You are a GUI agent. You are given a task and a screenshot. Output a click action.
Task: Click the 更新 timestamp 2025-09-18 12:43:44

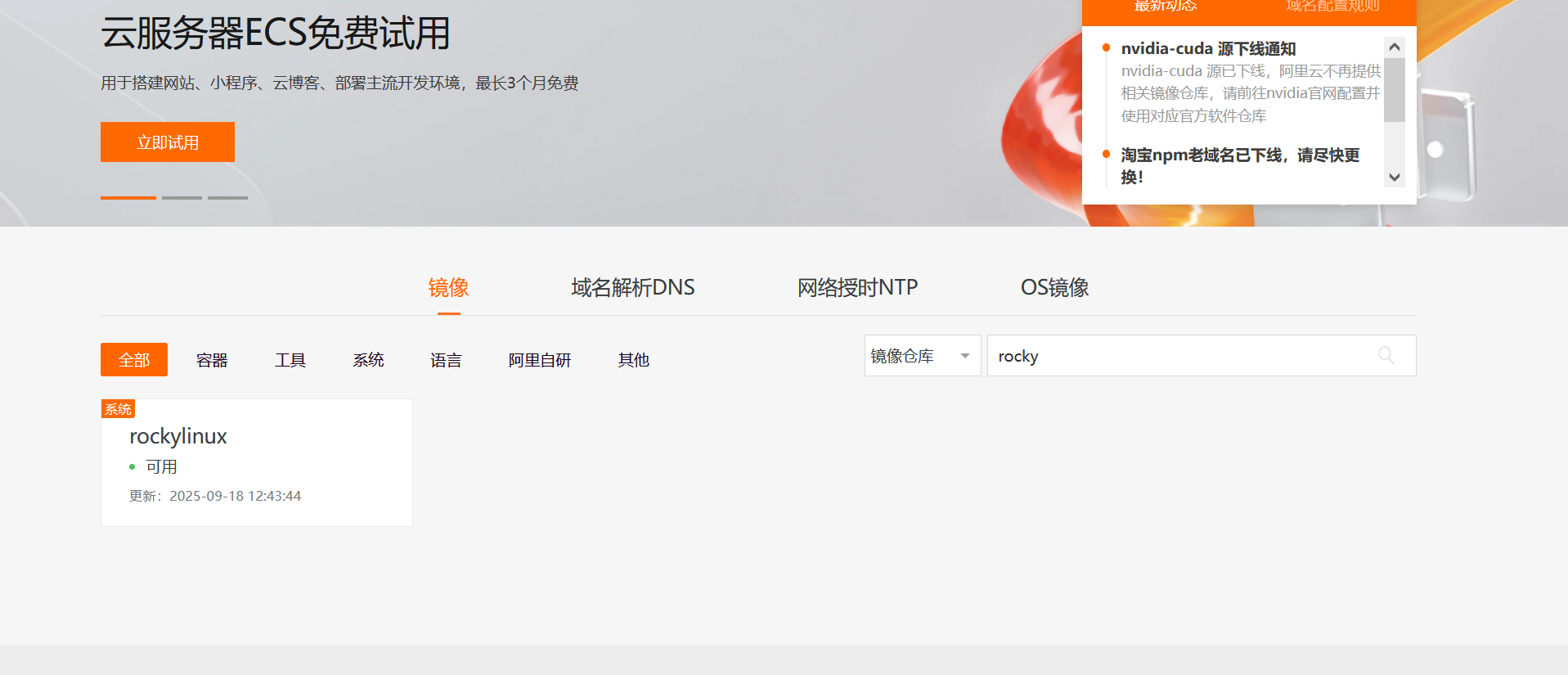pos(215,496)
